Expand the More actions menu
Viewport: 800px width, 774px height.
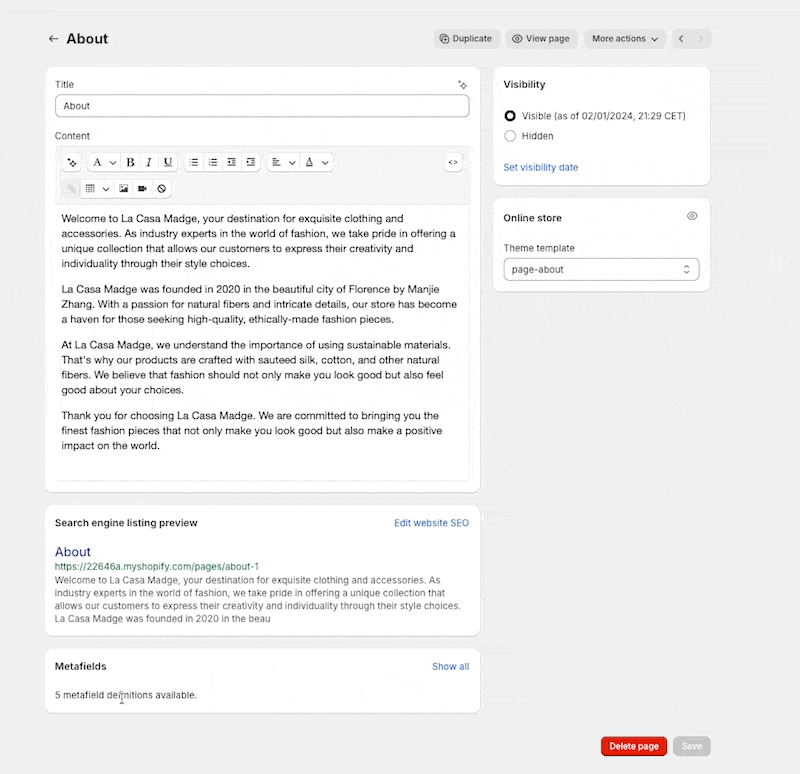(x=625, y=39)
